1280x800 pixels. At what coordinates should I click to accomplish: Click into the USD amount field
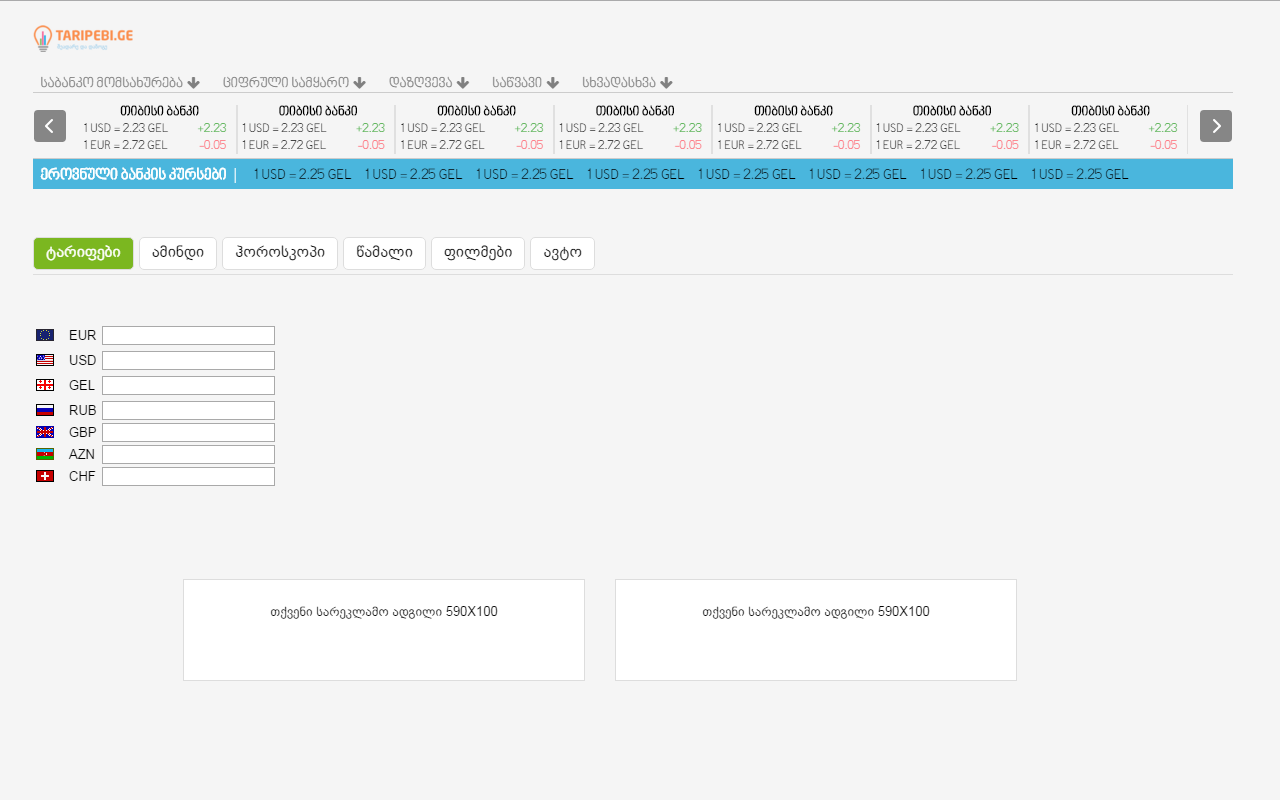tap(188, 360)
